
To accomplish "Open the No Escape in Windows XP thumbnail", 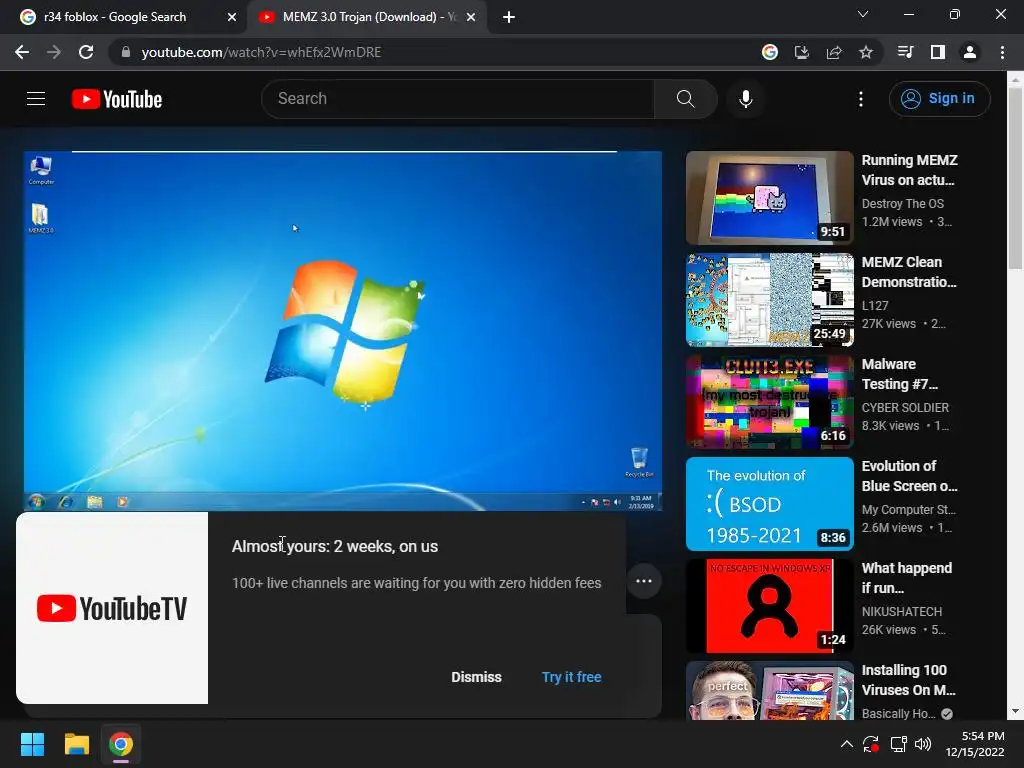I will pos(770,606).
